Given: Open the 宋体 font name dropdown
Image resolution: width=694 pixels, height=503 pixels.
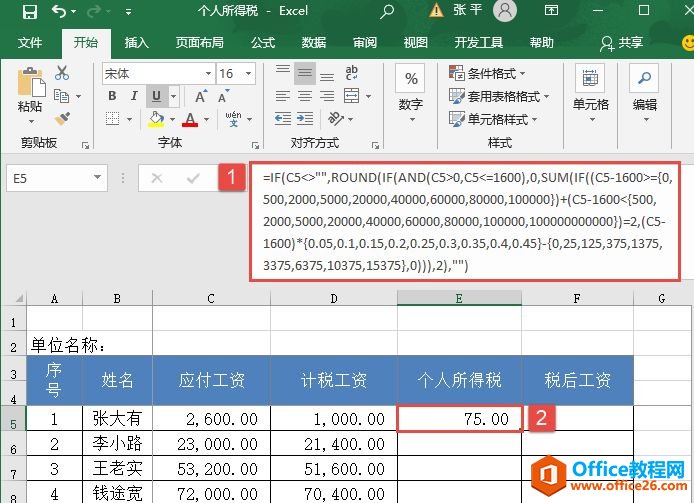Looking at the screenshot, I should pyautogui.click(x=208, y=74).
